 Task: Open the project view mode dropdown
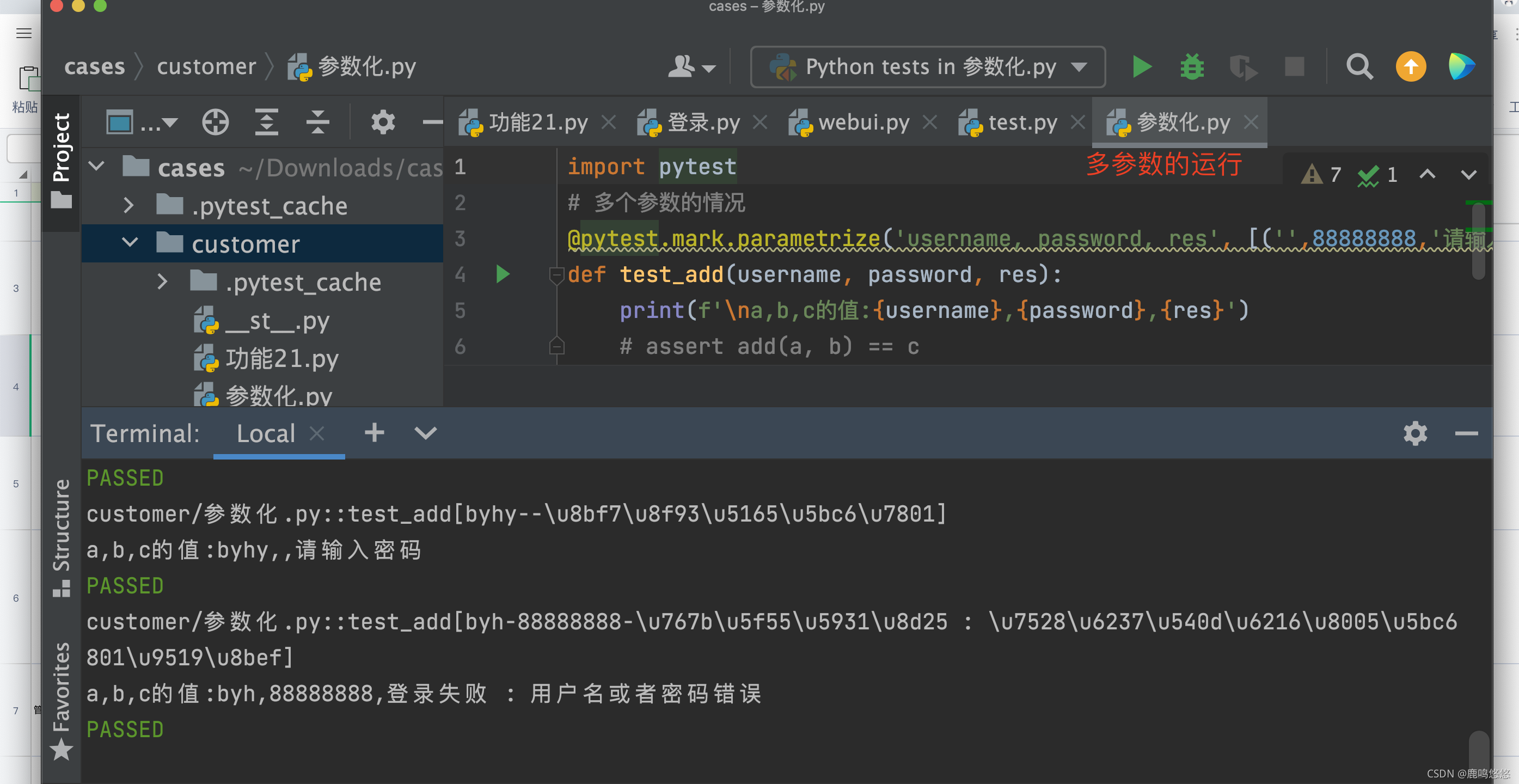(142, 122)
